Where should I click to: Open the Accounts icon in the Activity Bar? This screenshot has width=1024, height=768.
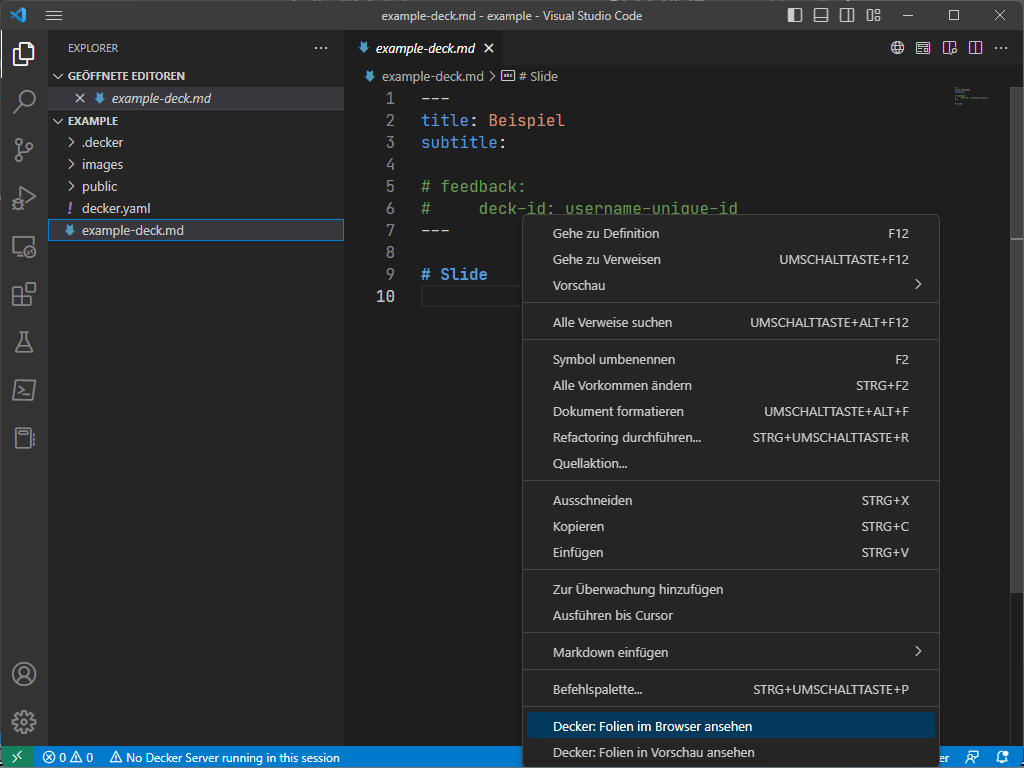tap(23, 675)
